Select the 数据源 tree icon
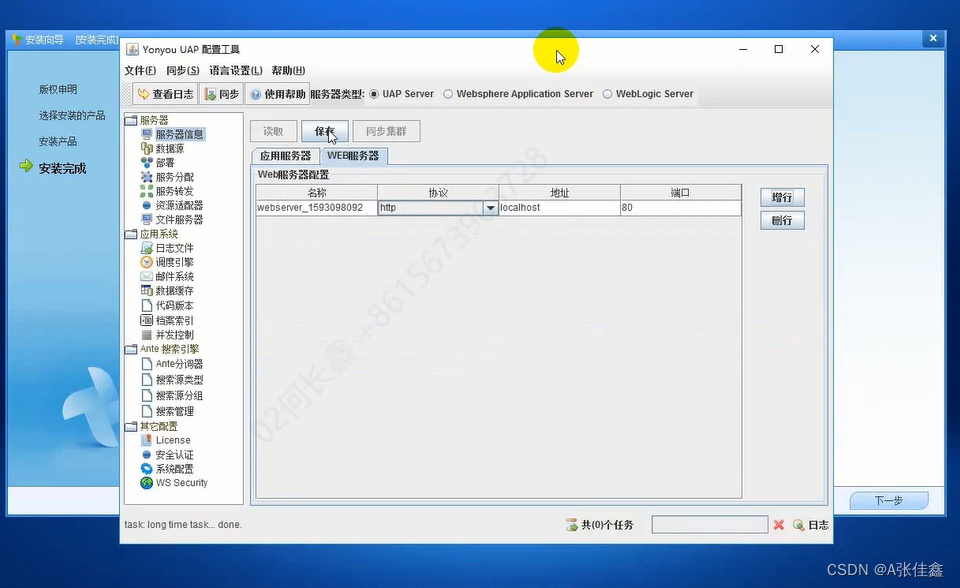960x588 pixels. [x=146, y=148]
